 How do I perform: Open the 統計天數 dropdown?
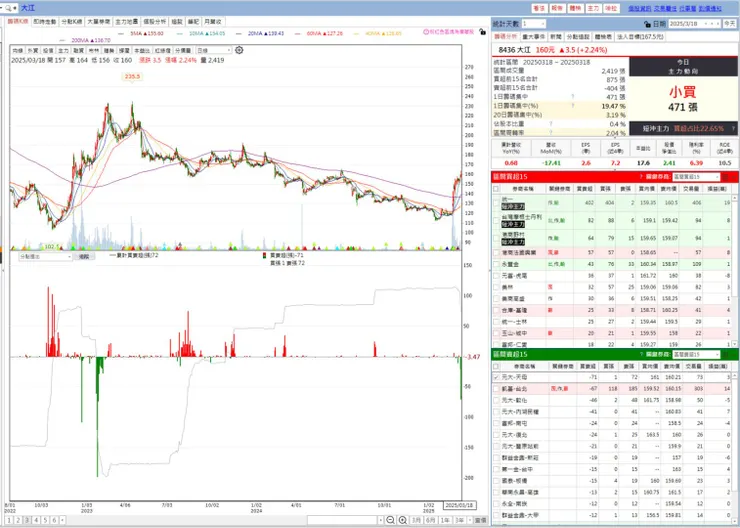(x=534, y=24)
